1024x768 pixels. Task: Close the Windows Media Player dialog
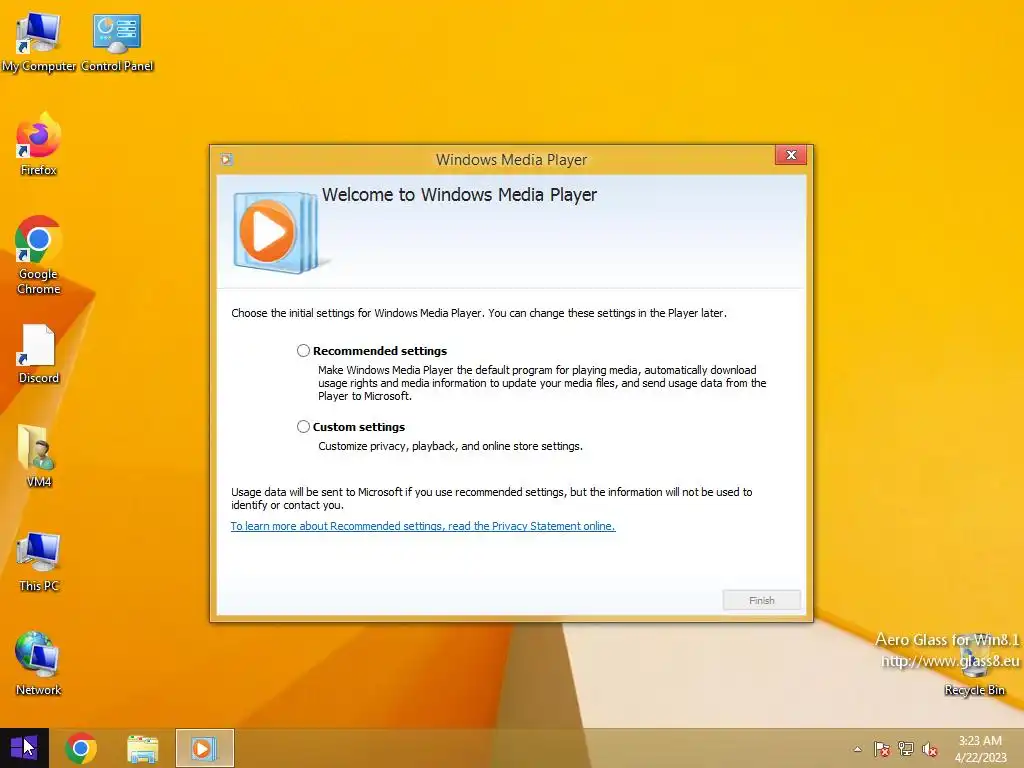coord(791,155)
